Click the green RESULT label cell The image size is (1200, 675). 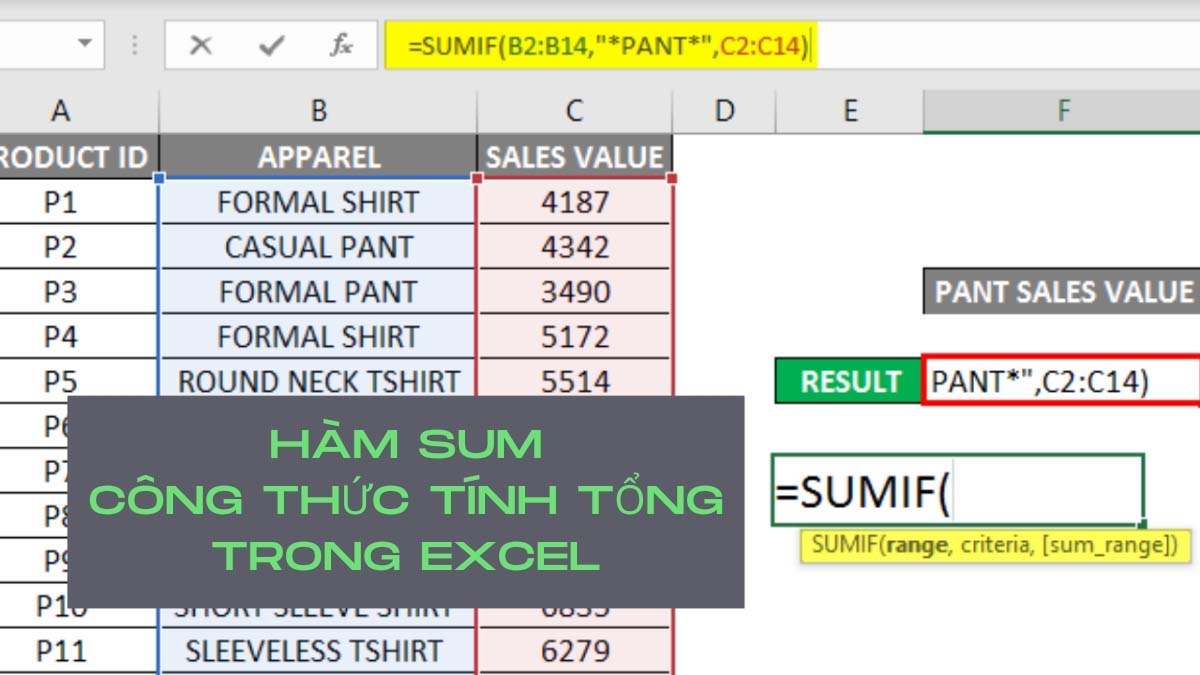coord(849,382)
